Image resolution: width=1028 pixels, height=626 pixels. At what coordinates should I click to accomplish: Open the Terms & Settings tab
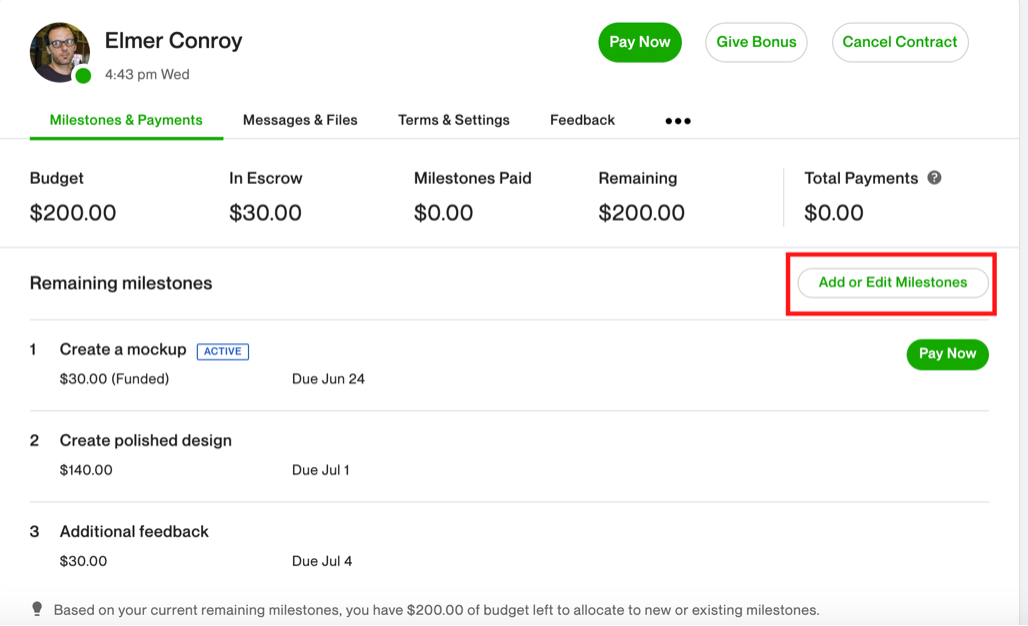point(454,120)
